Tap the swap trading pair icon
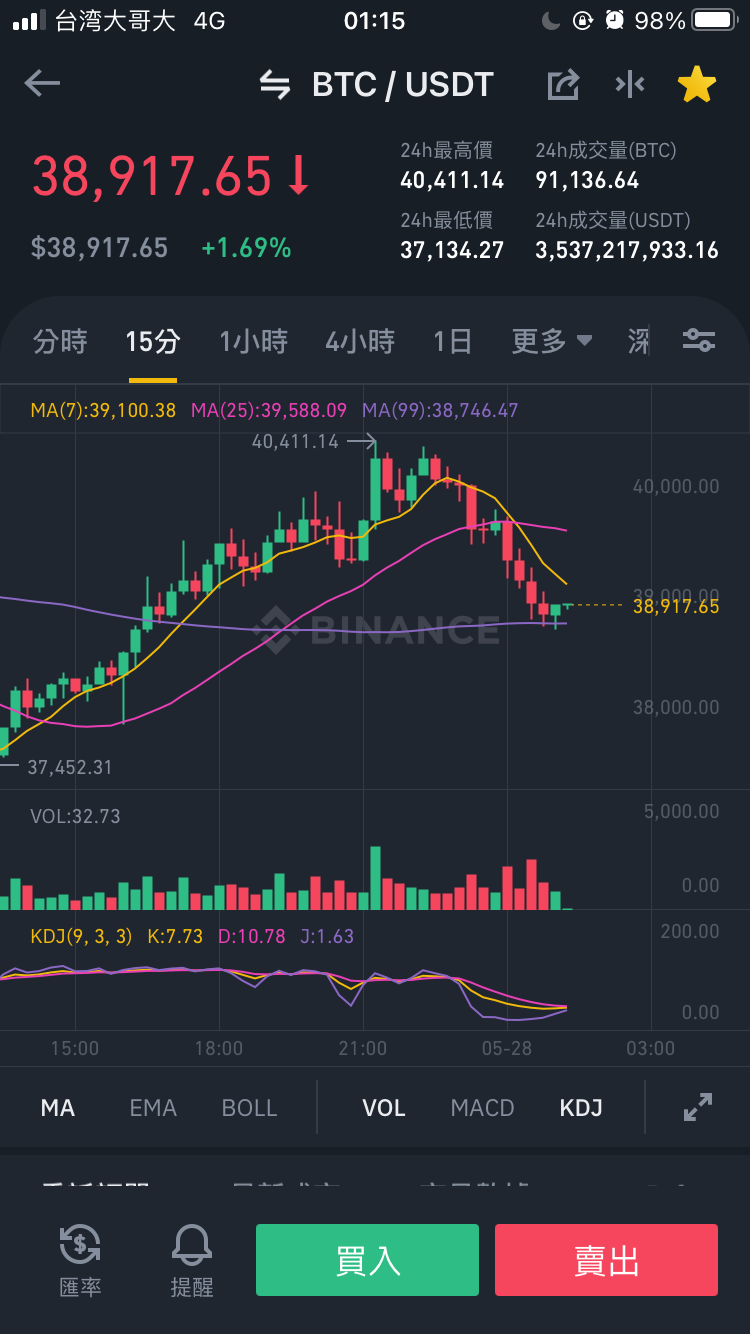Screen dimensions: 750x1334 tap(275, 85)
